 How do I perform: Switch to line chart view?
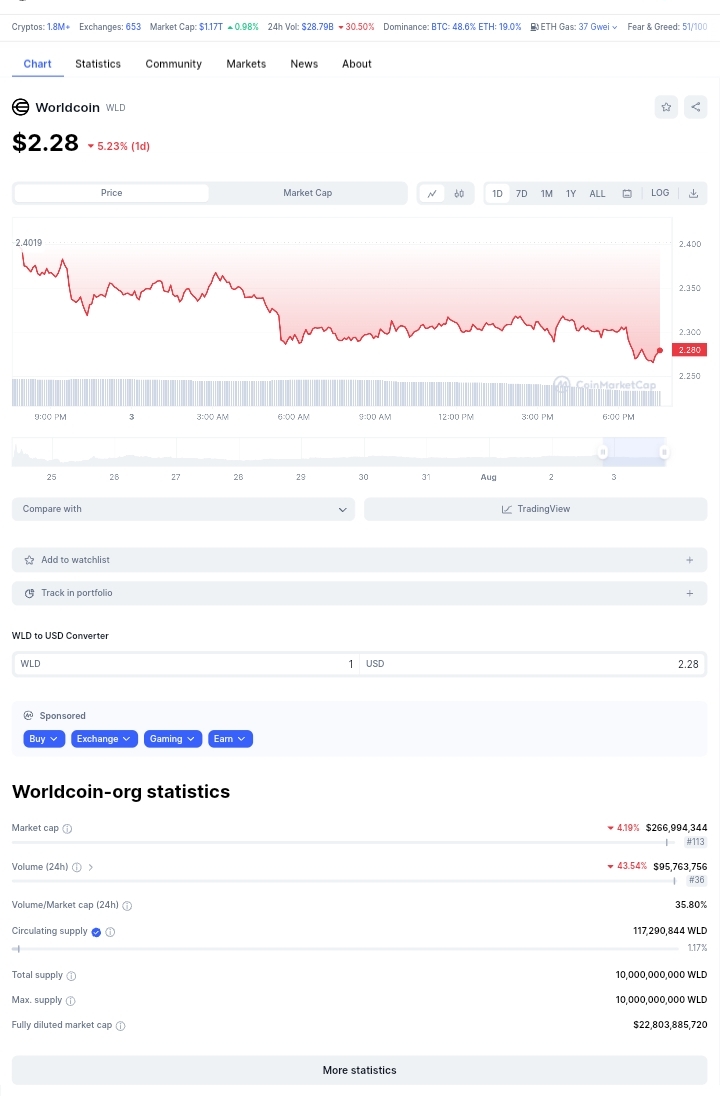(x=432, y=193)
